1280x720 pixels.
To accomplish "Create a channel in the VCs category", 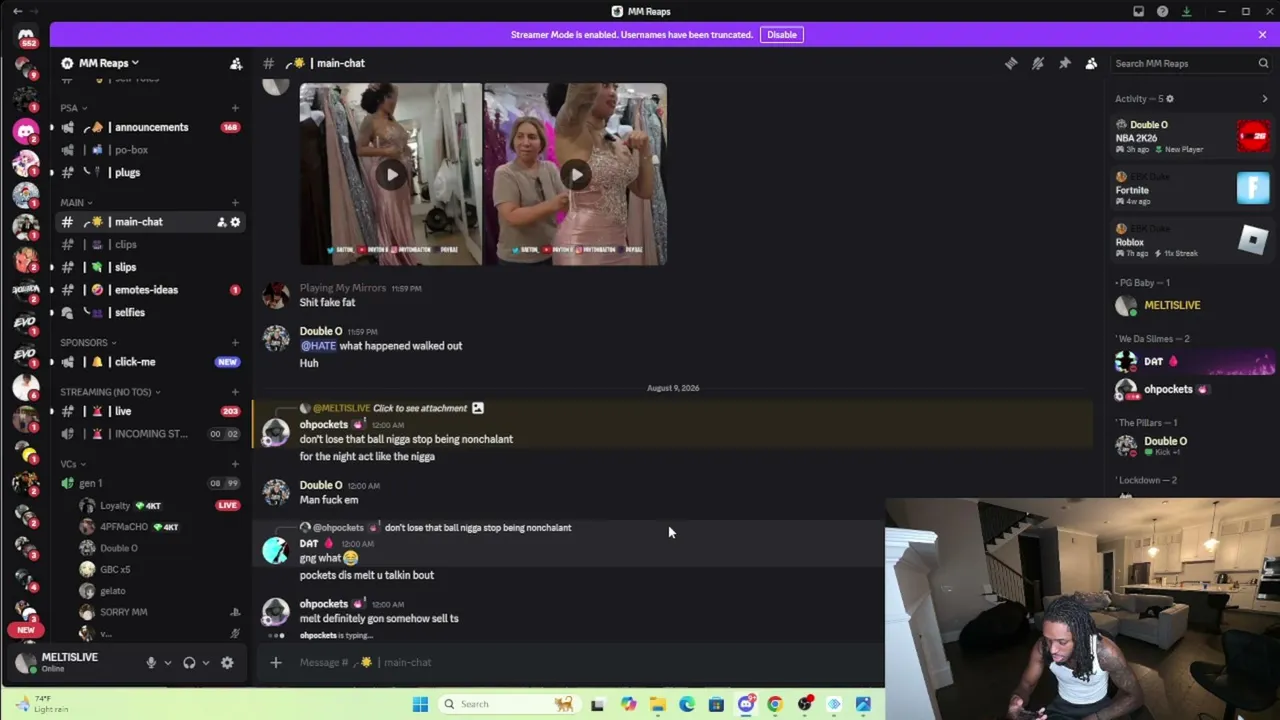I will 235,463.
